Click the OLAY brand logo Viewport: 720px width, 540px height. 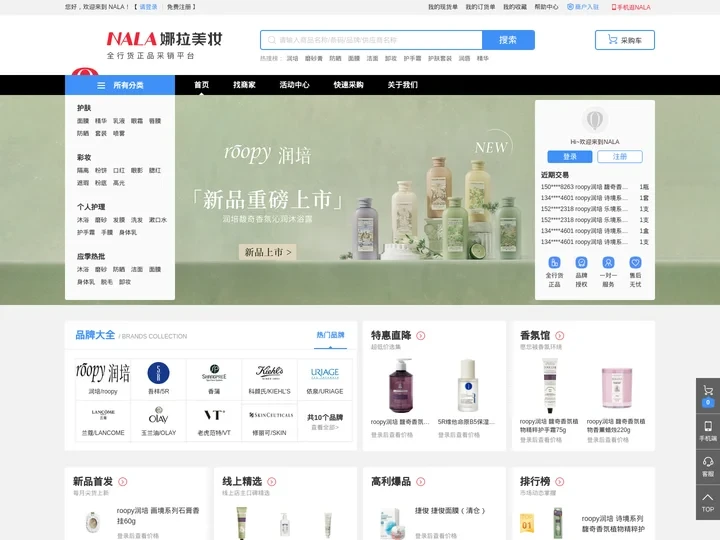pyautogui.click(x=158, y=415)
